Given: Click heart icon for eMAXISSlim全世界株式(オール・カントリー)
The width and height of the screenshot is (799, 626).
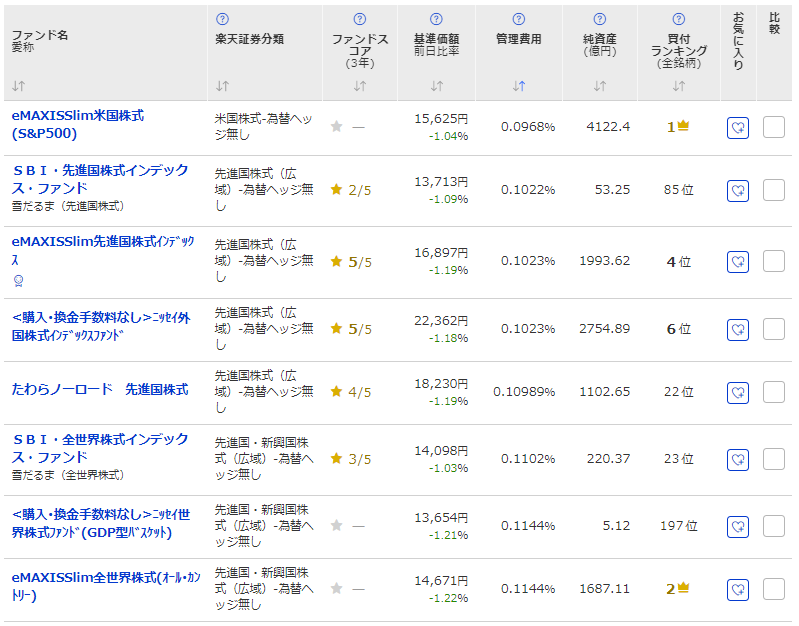Looking at the screenshot, I should [738, 590].
